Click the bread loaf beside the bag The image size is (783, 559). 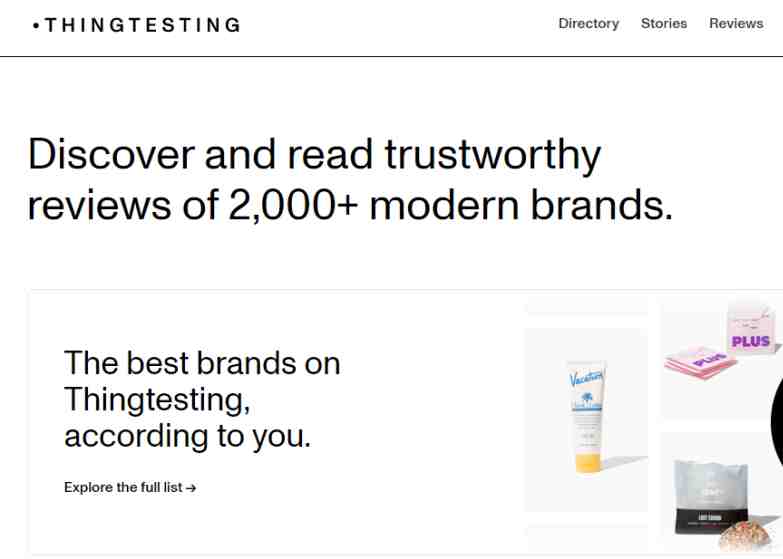746,536
